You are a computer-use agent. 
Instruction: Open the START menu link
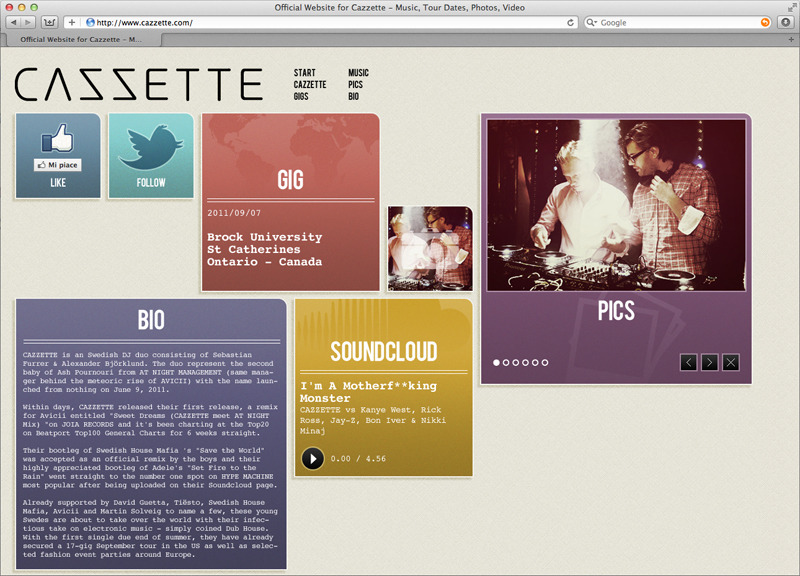point(305,73)
